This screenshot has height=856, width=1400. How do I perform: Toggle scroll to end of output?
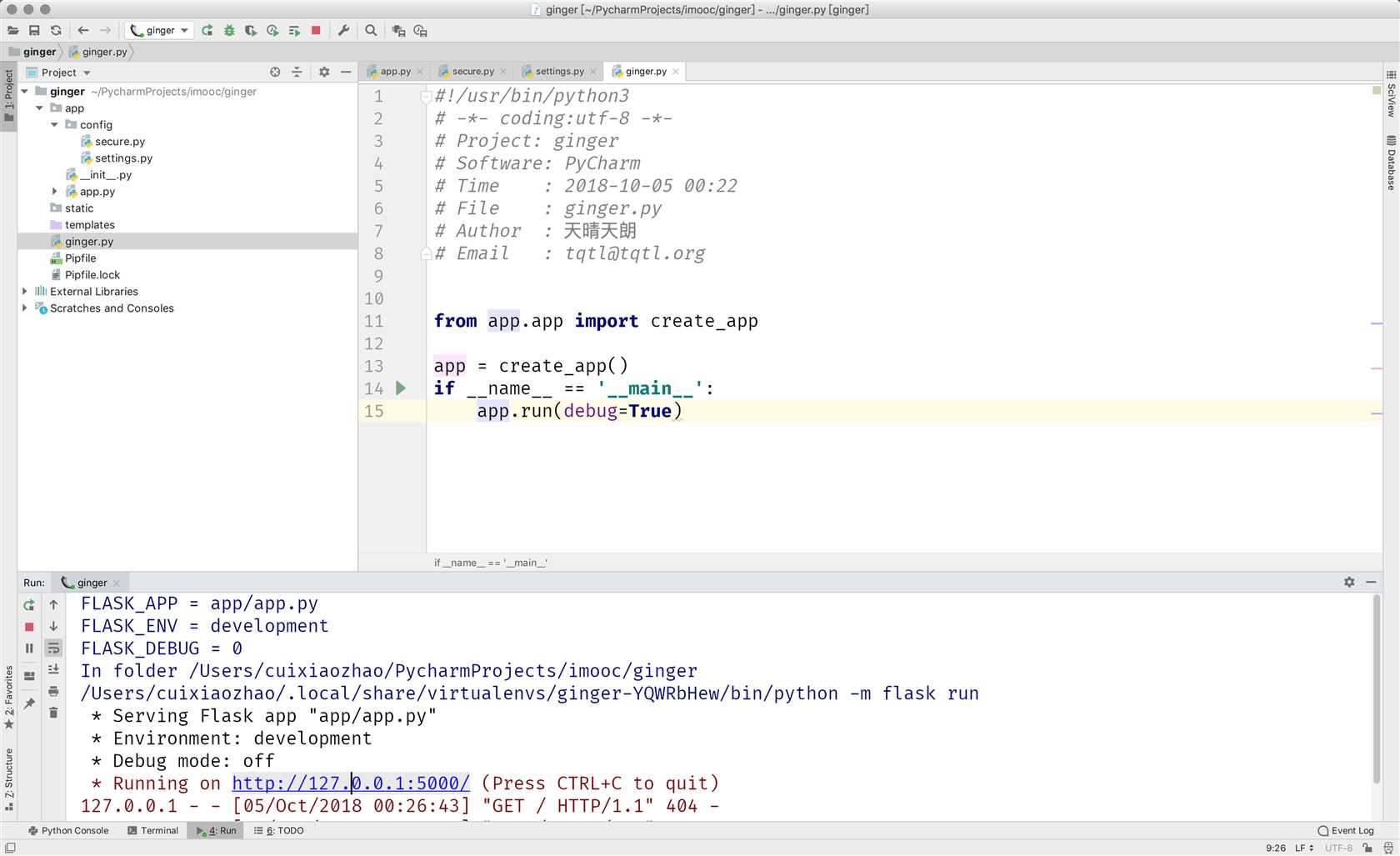[x=53, y=669]
